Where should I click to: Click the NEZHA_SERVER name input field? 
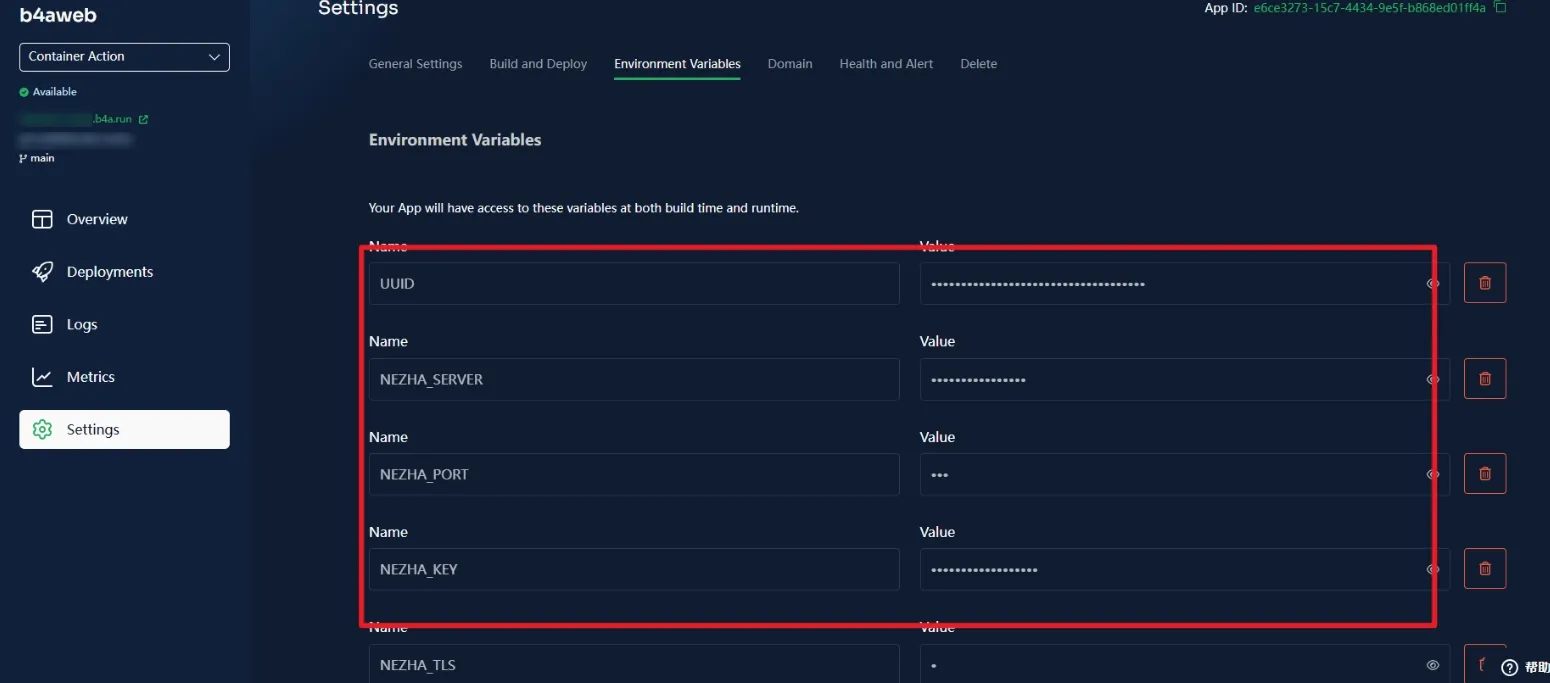[x=633, y=380]
